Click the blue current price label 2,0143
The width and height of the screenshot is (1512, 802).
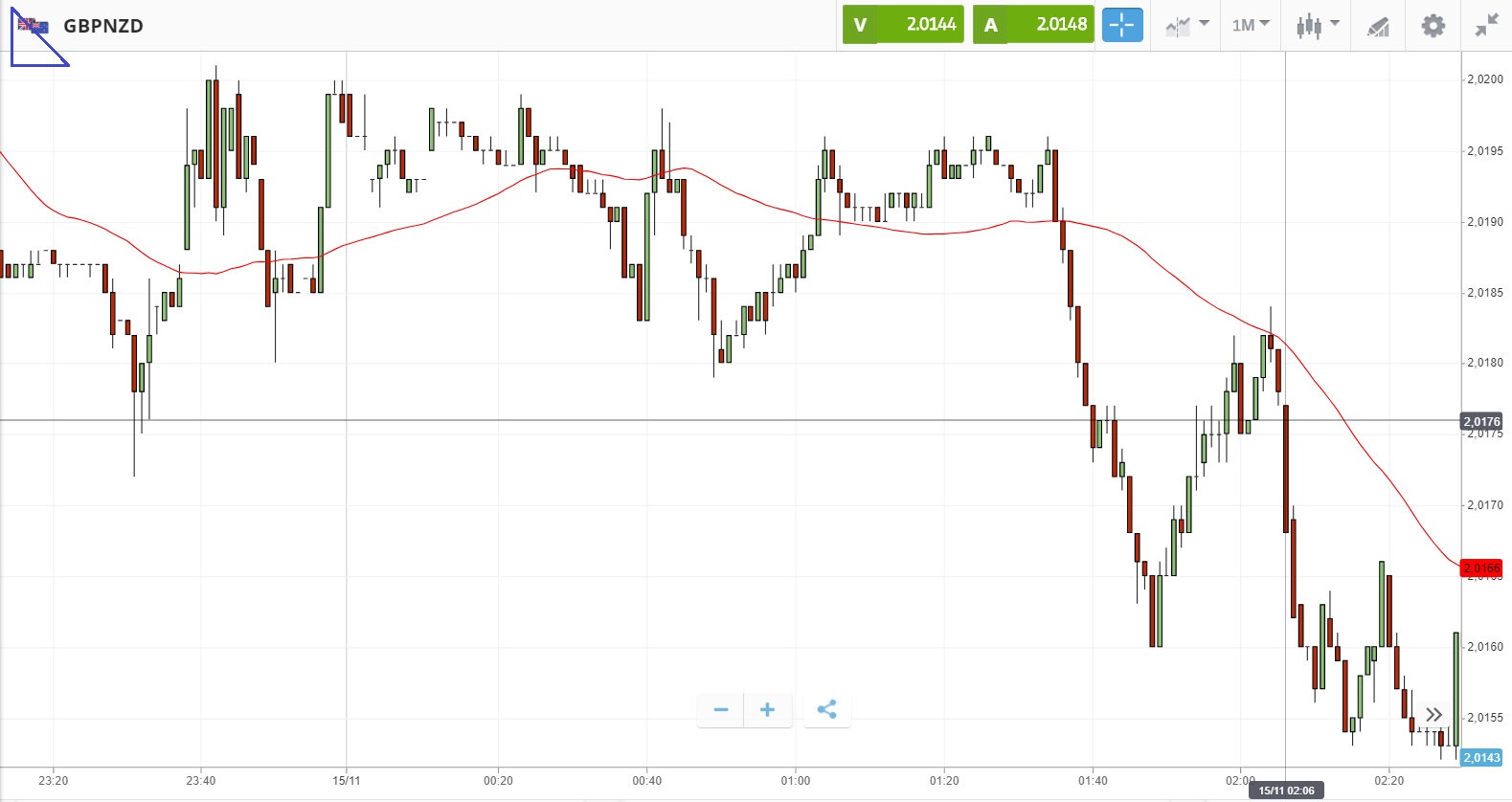pyautogui.click(x=1481, y=758)
